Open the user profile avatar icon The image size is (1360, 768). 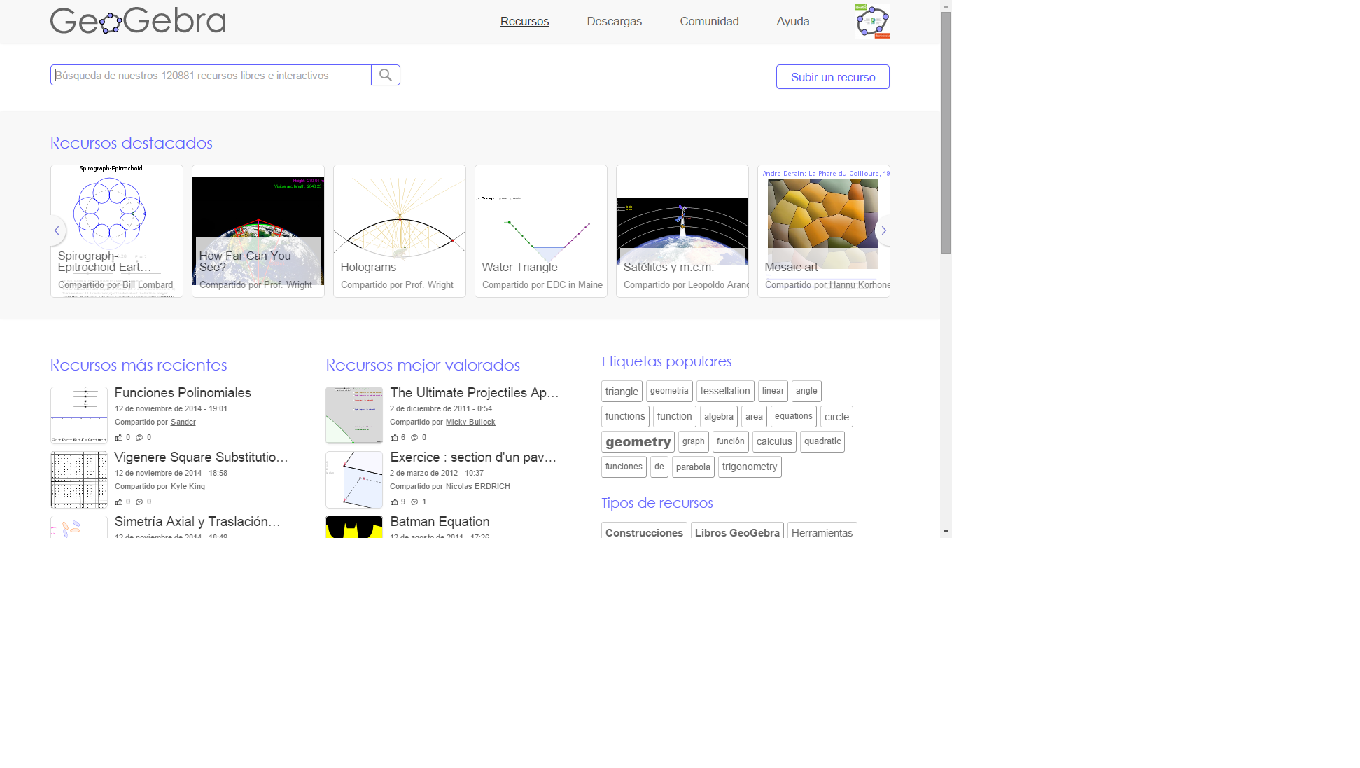[873, 21]
